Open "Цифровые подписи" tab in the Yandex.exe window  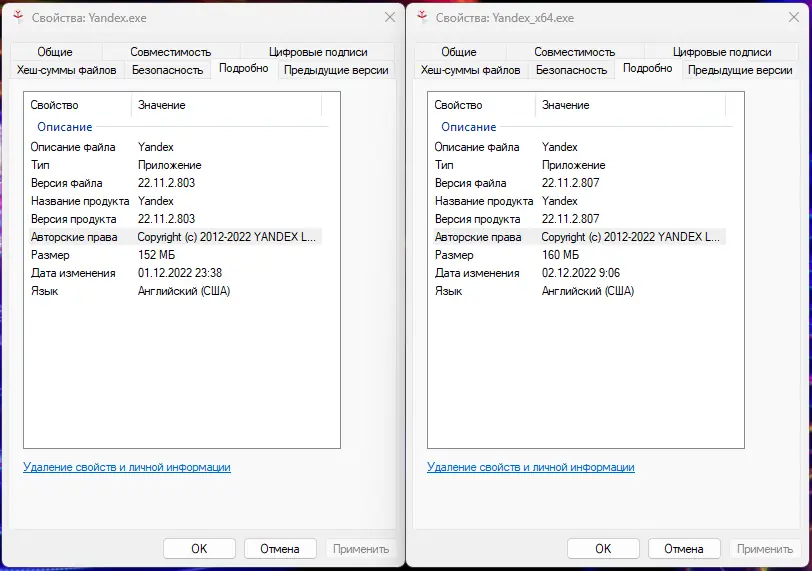[318, 52]
